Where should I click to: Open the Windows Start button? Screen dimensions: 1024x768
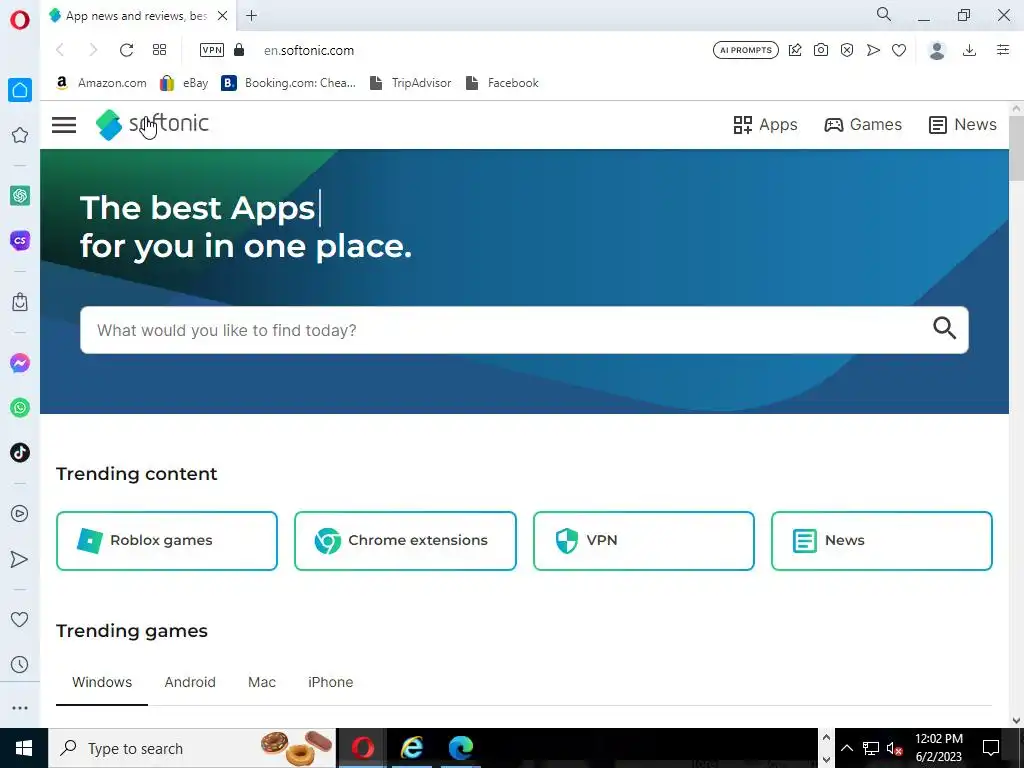[x=24, y=748]
